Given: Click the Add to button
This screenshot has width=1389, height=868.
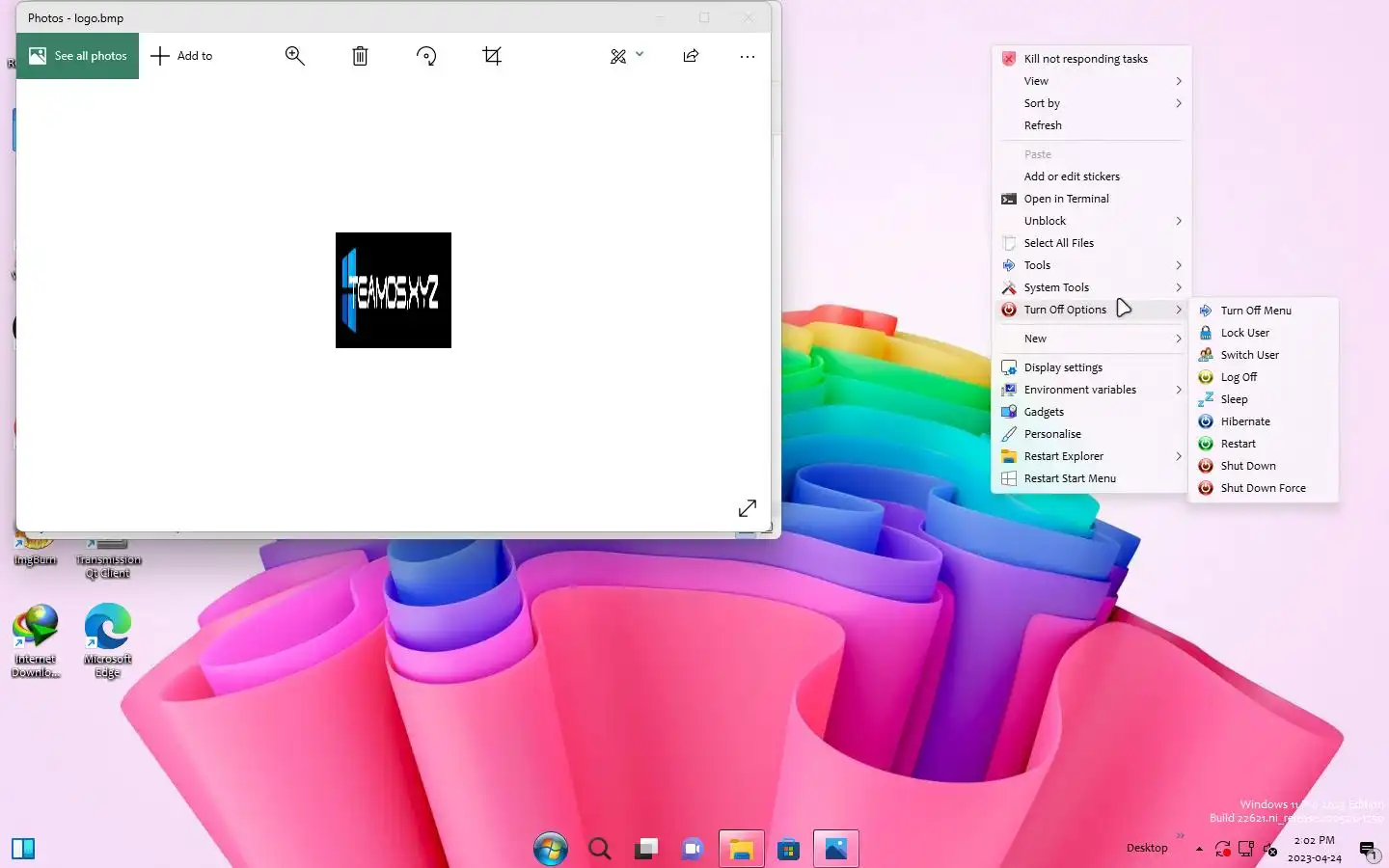Looking at the screenshot, I should (x=181, y=56).
